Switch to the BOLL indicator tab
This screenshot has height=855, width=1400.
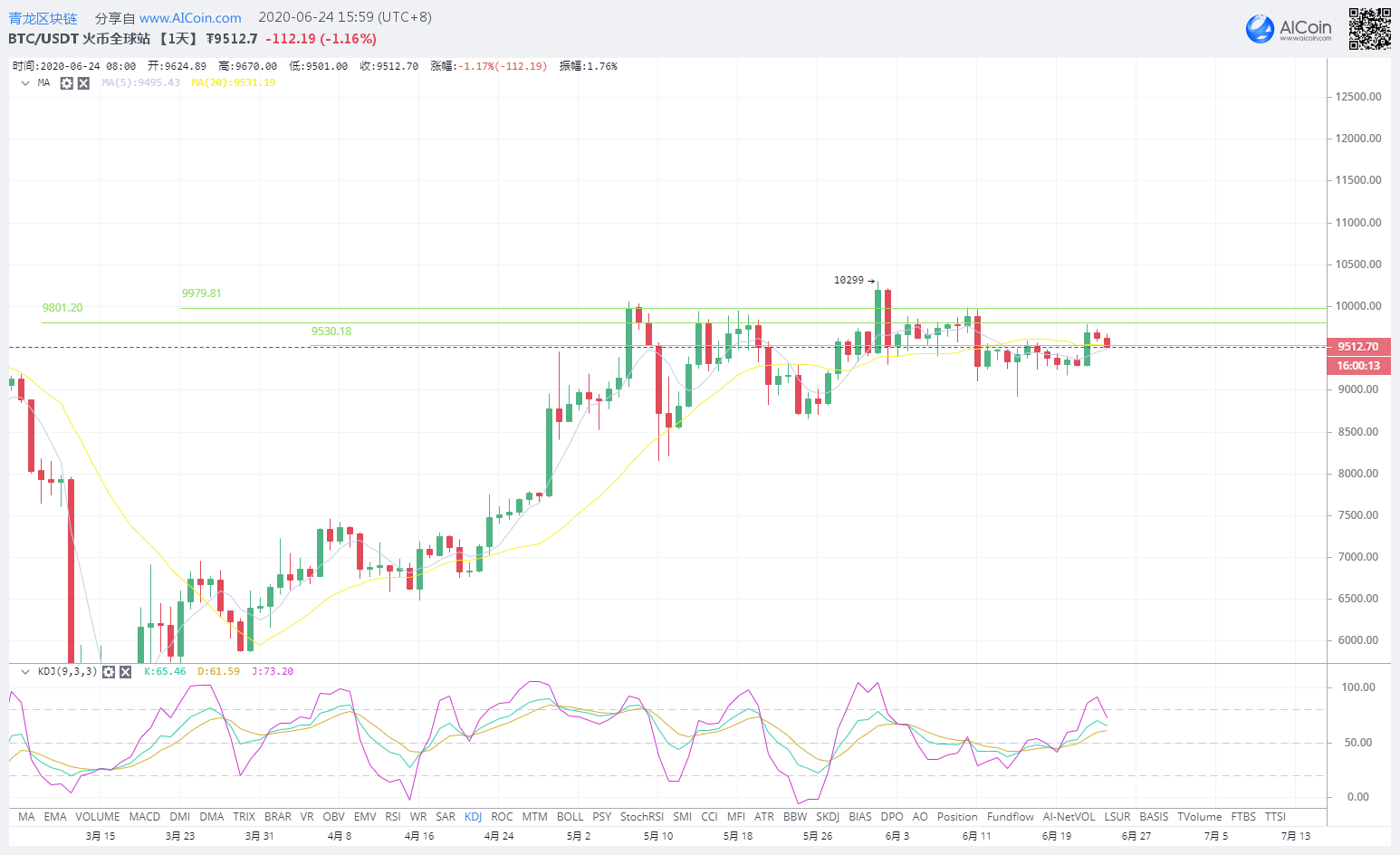pos(571,817)
